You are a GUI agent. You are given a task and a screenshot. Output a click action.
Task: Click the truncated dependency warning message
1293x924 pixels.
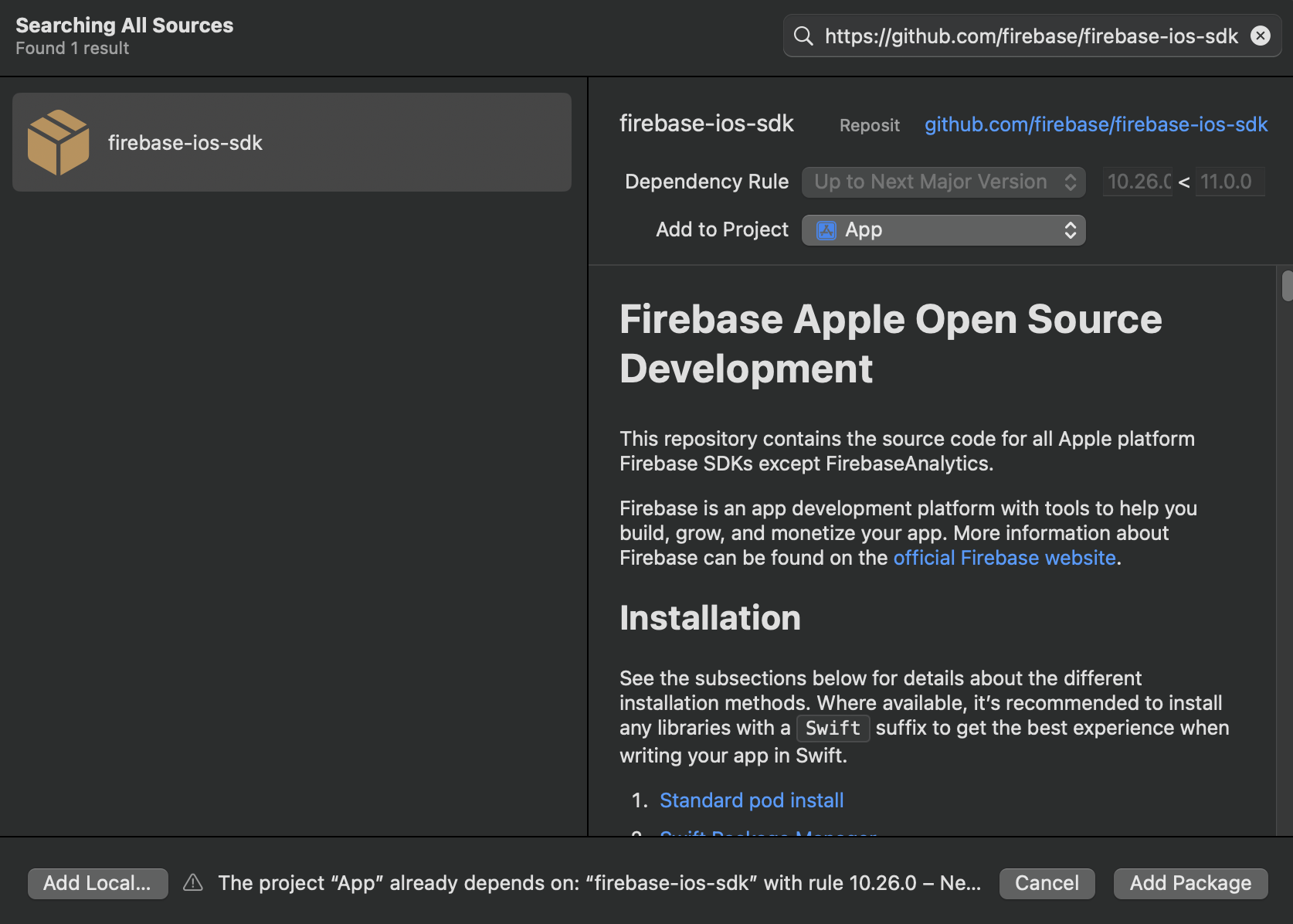click(x=599, y=883)
